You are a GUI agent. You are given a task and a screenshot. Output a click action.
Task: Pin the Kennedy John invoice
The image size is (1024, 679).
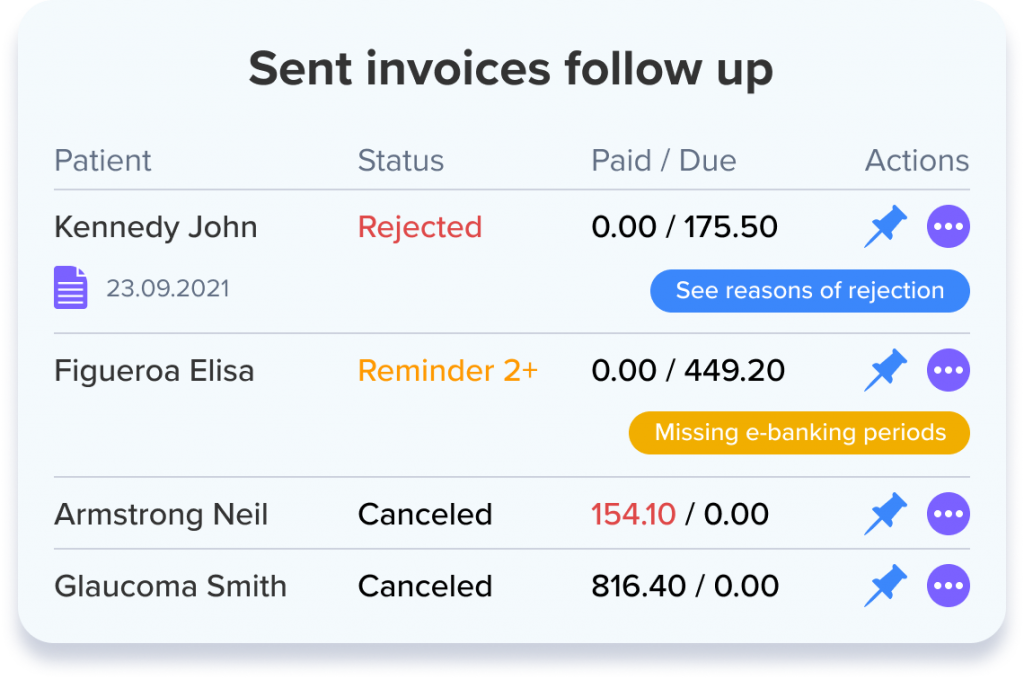pyautogui.click(x=885, y=228)
